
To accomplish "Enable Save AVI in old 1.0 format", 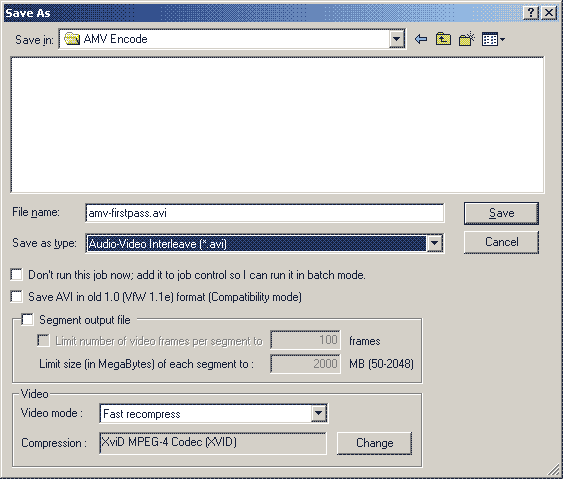I will (17, 297).
